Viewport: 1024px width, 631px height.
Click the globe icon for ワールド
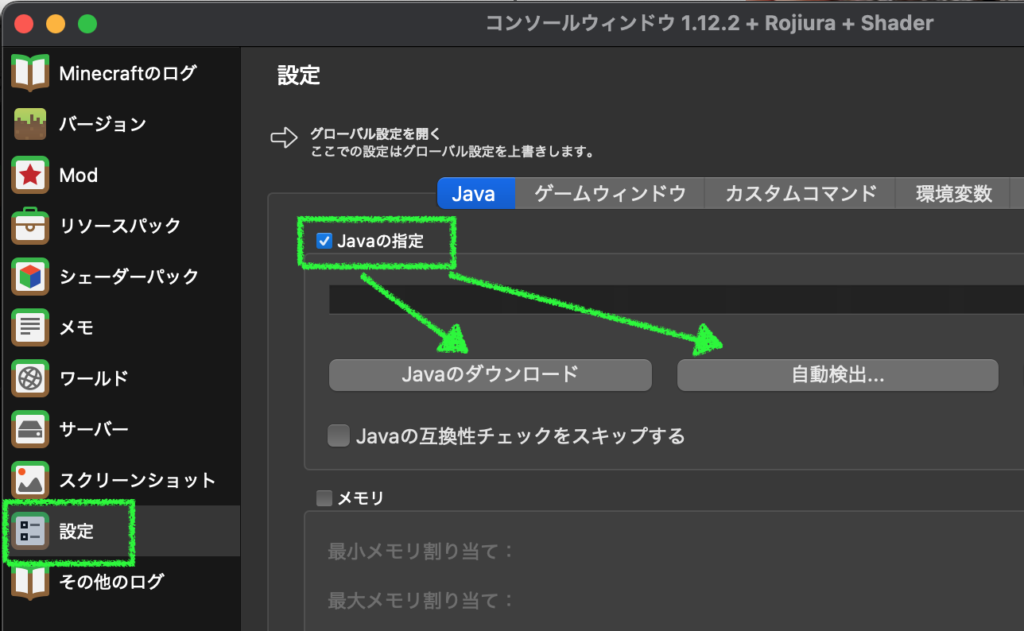30,378
